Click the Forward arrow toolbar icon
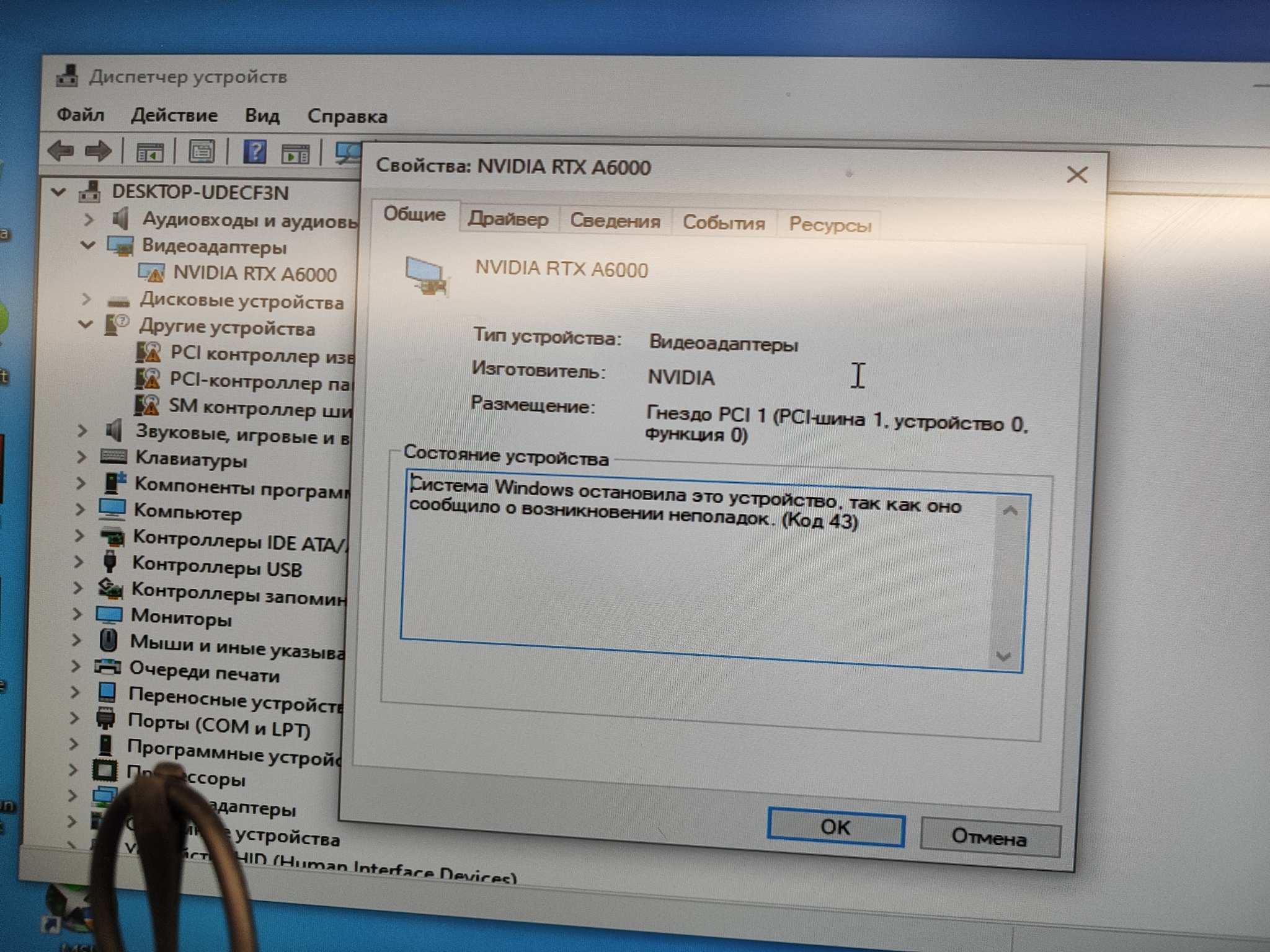The height and width of the screenshot is (952, 1270). [x=98, y=151]
